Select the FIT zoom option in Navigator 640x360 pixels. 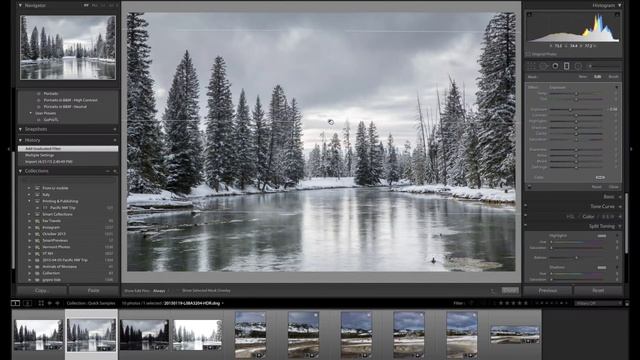(x=86, y=5)
